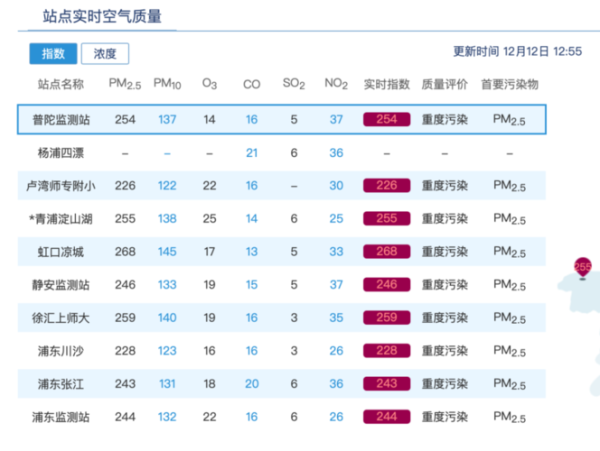
Task: Click the 246 real-time index badge
Action: point(386,285)
